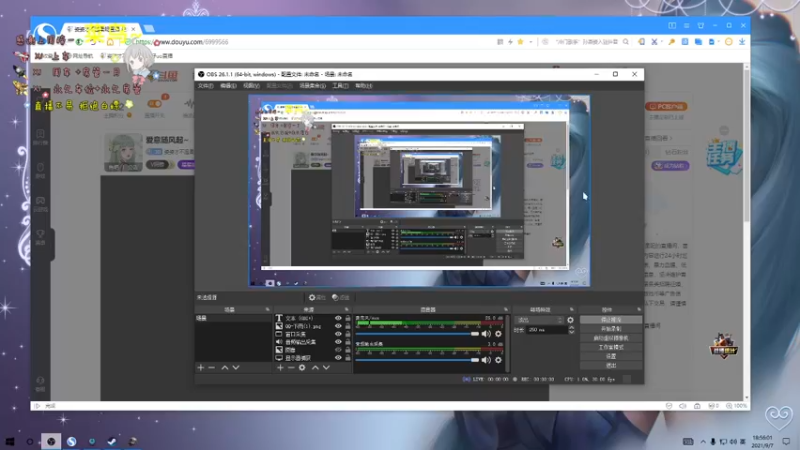The width and height of the screenshot is (800, 450).
Task: Click the streaming button atop OBS controls
Action: (x=611, y=320)
